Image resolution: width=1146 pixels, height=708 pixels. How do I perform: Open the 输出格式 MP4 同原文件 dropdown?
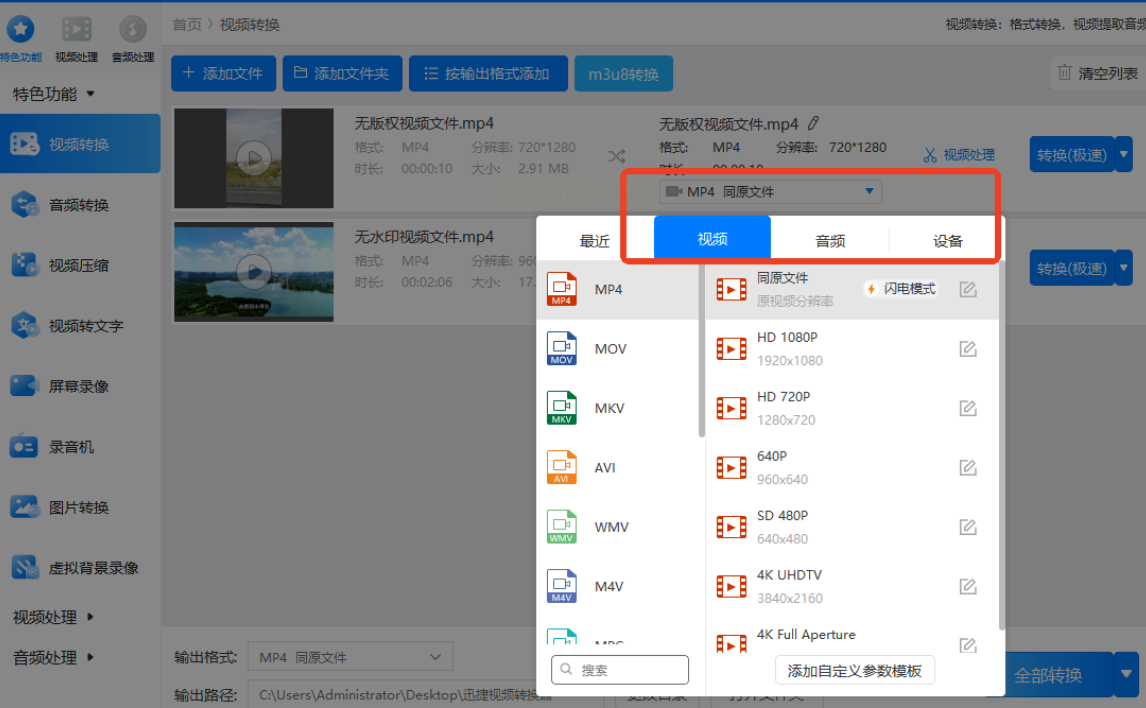[x=350, y=657]
